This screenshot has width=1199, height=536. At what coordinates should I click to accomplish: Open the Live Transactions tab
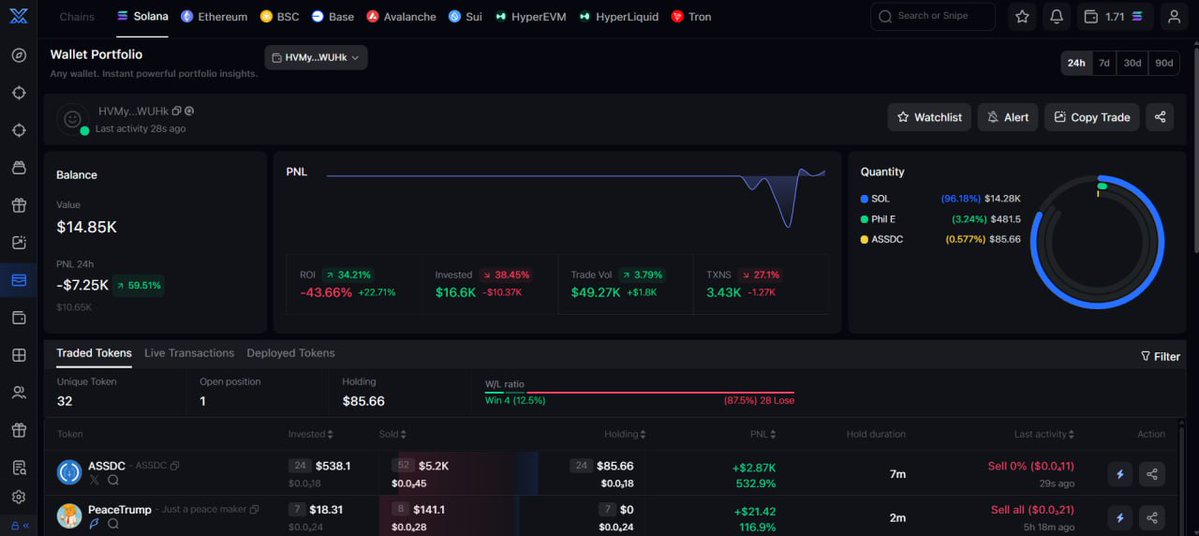coord(189,353)
